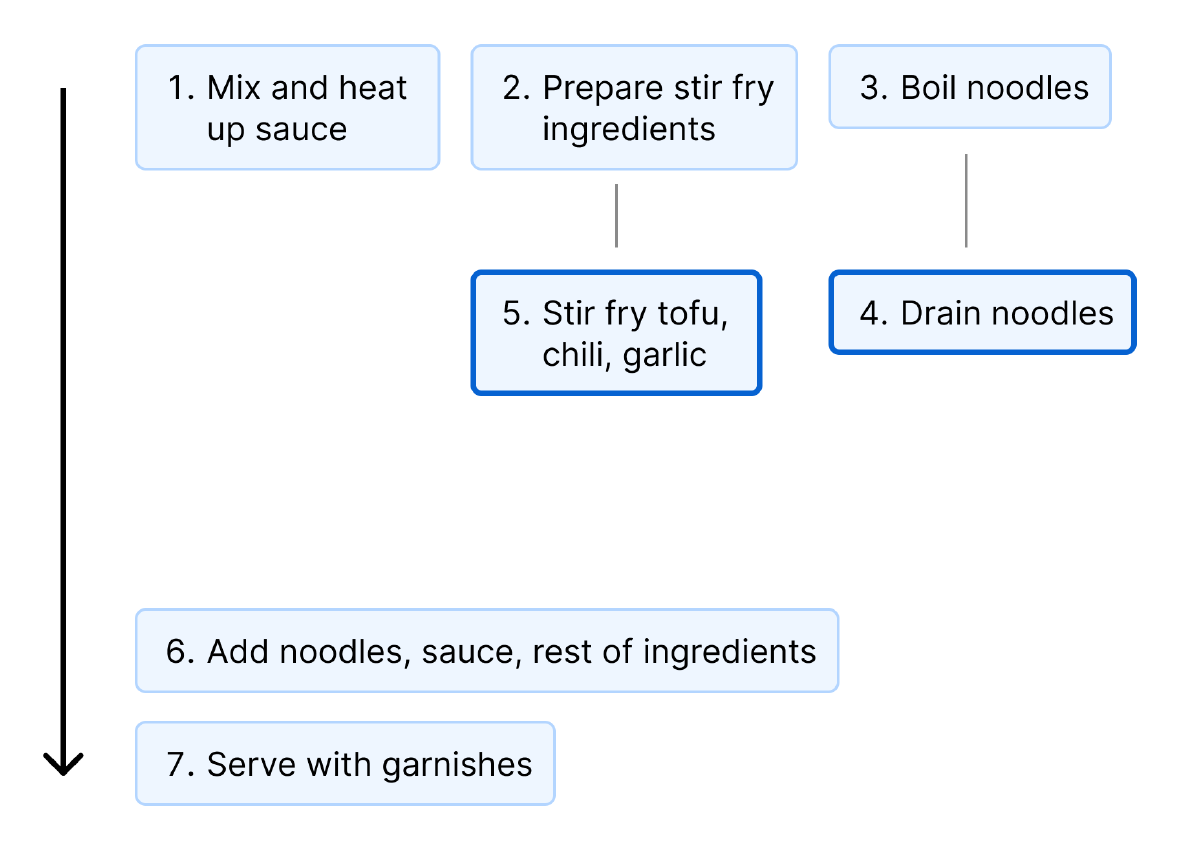
Task: Click 'Add noodles, sauce, rest of ingredients' box
Action: [487, 650]
